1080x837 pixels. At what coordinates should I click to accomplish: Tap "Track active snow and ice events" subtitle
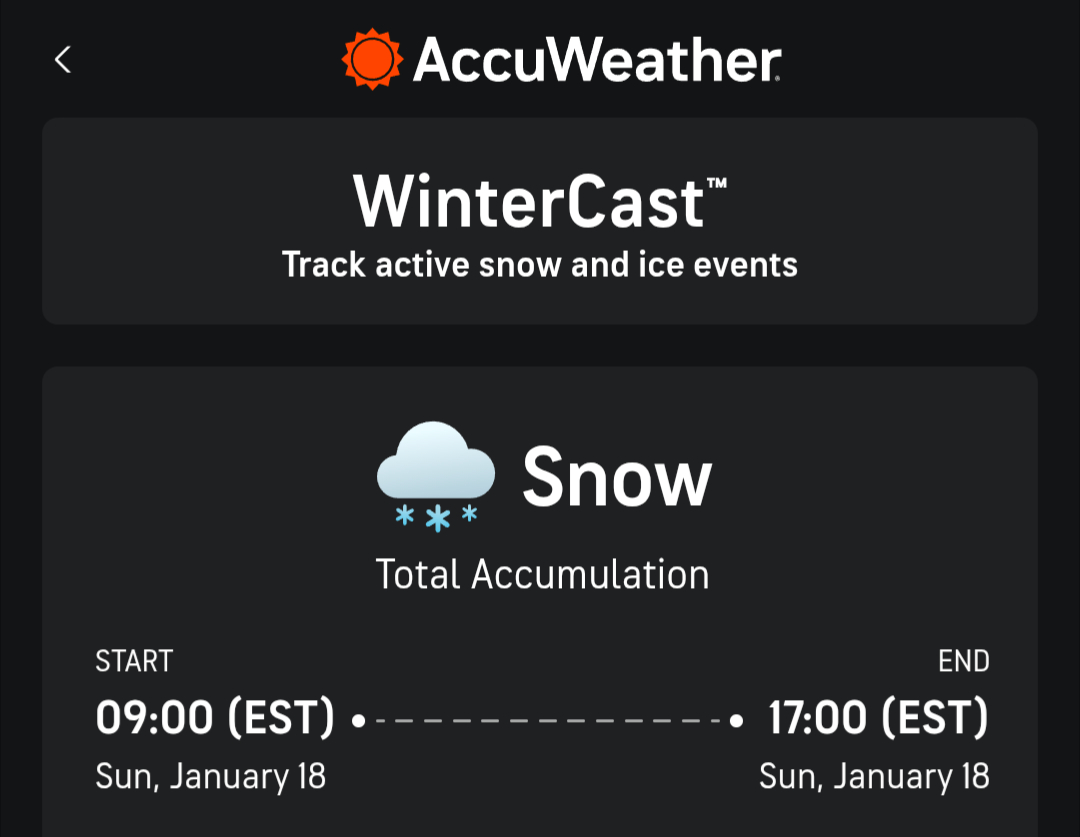pyautogui.click(x=540, y=265)
